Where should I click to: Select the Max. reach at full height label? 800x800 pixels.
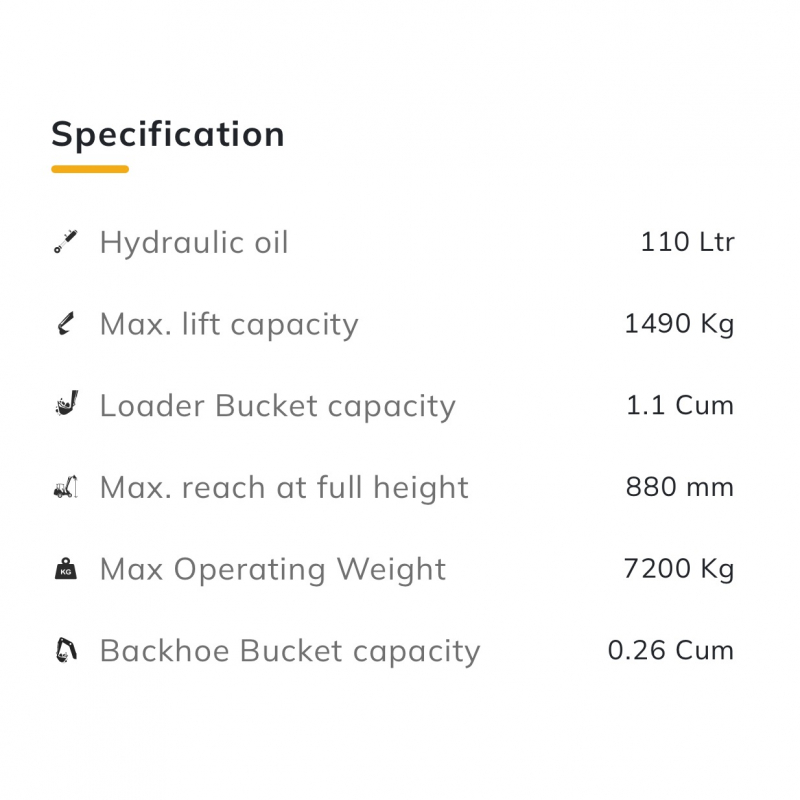(x=284, y=488)
